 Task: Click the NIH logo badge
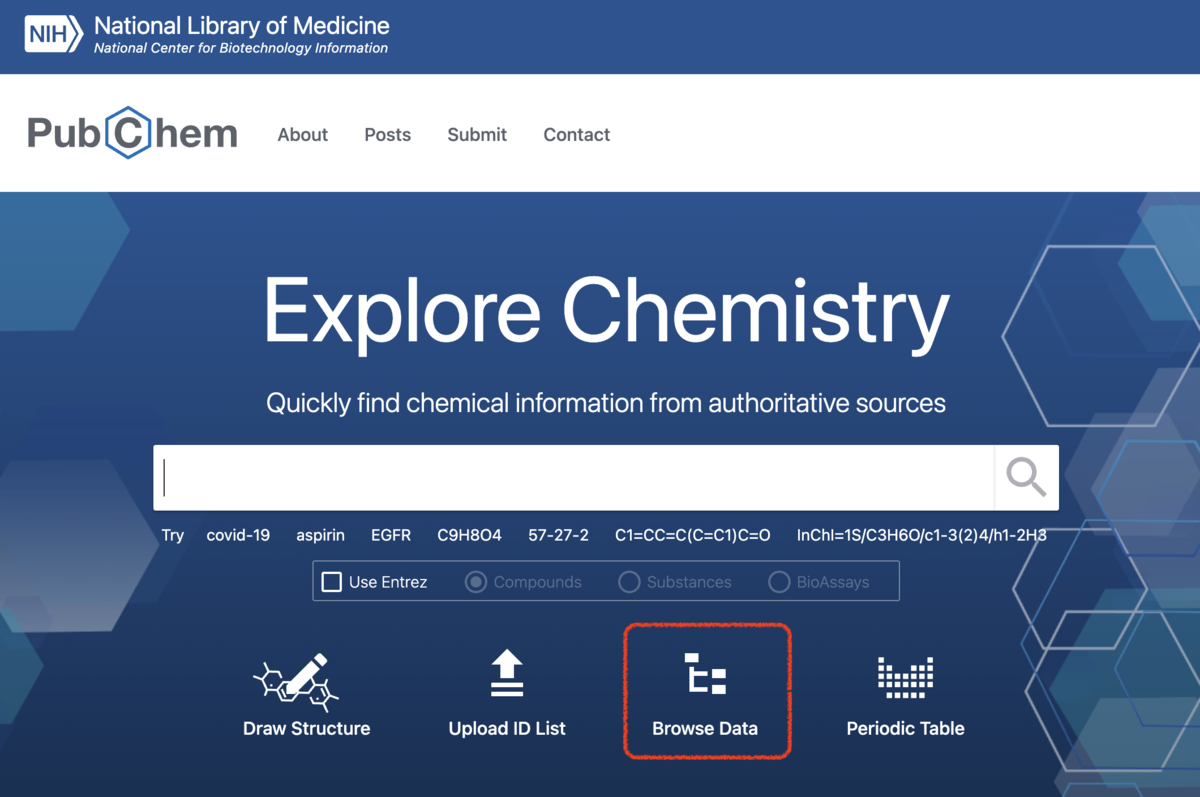(54, 35)
